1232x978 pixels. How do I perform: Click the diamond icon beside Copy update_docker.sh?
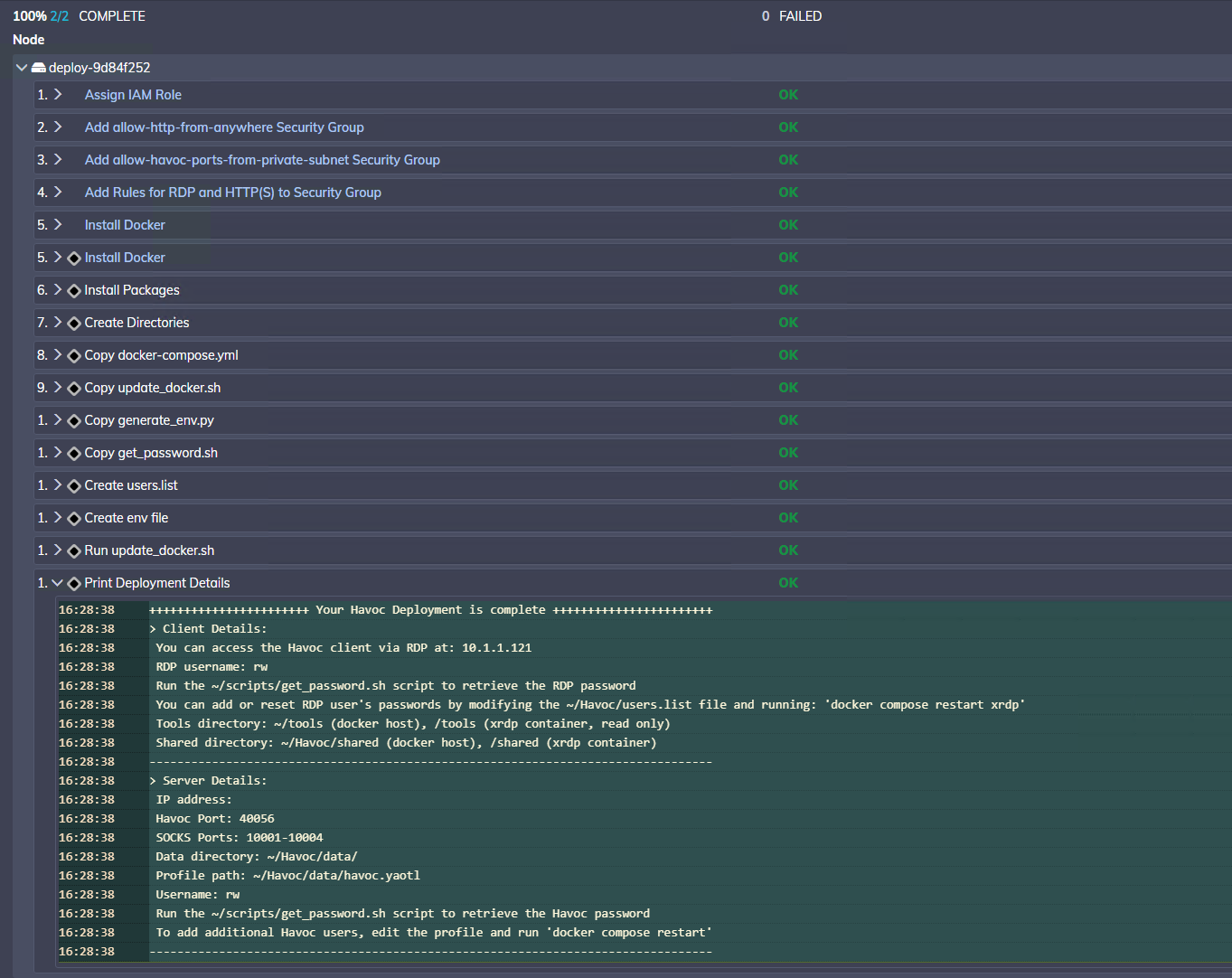click(x=74, y=389)
